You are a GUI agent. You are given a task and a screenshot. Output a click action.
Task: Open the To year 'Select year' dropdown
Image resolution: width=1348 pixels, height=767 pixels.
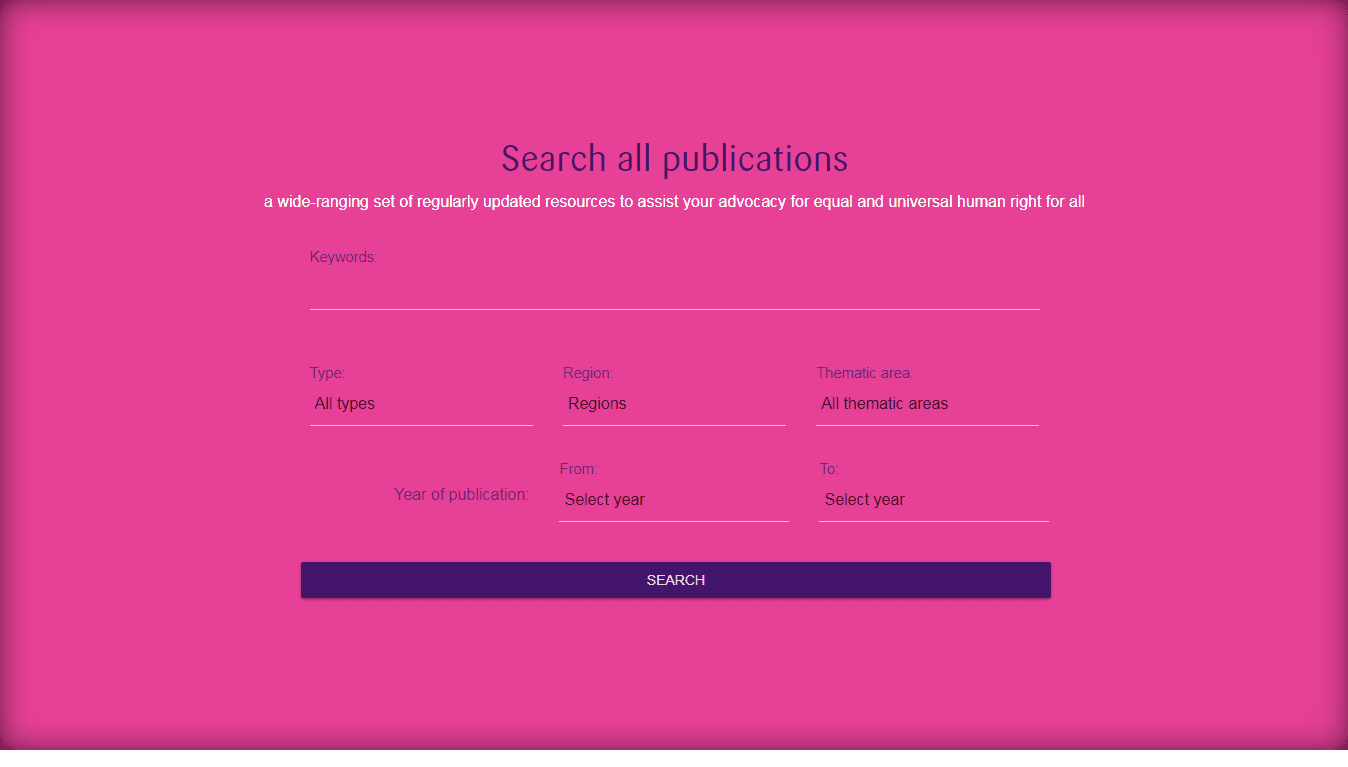click(x=933, y=500)
